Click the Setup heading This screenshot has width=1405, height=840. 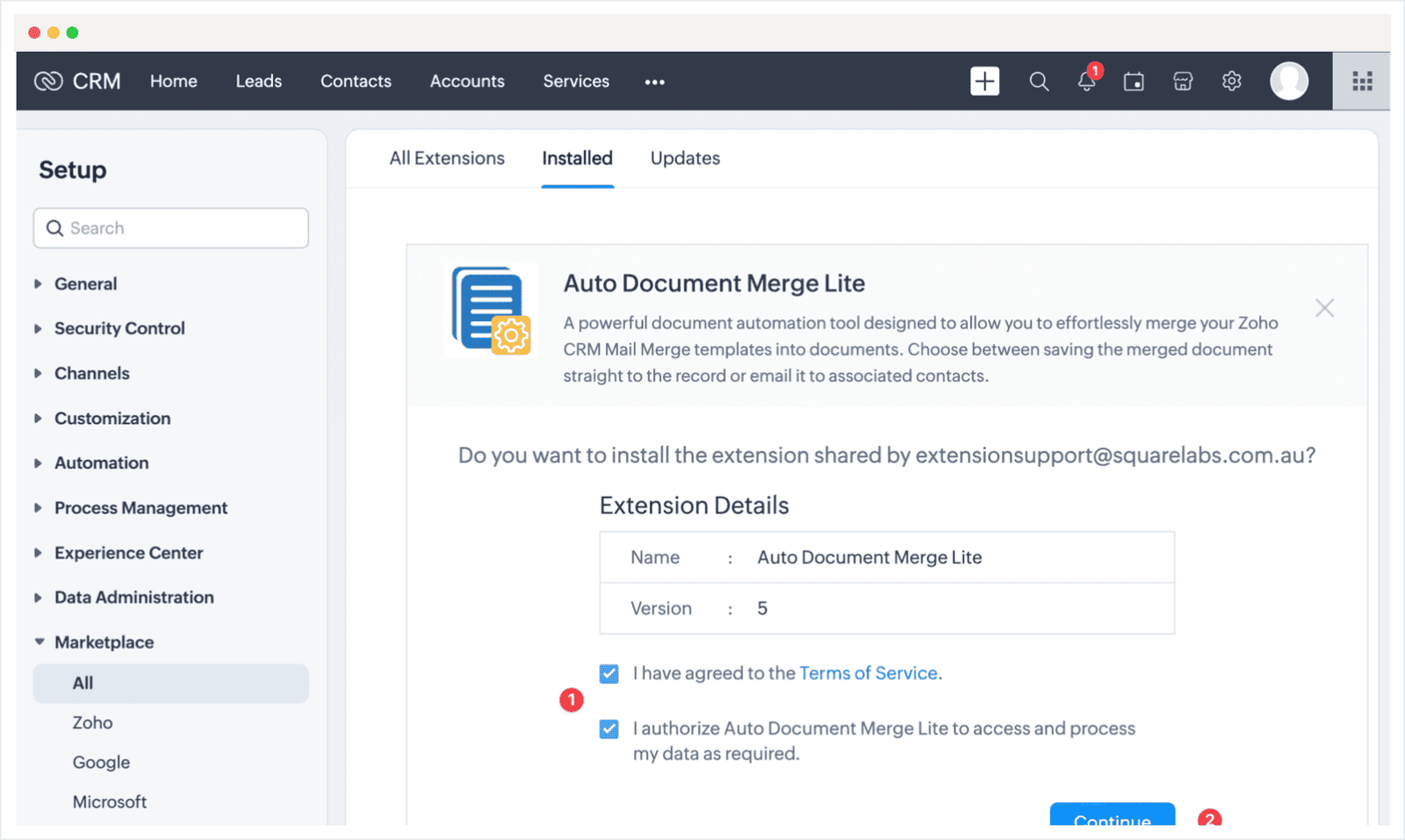point(73,169)
